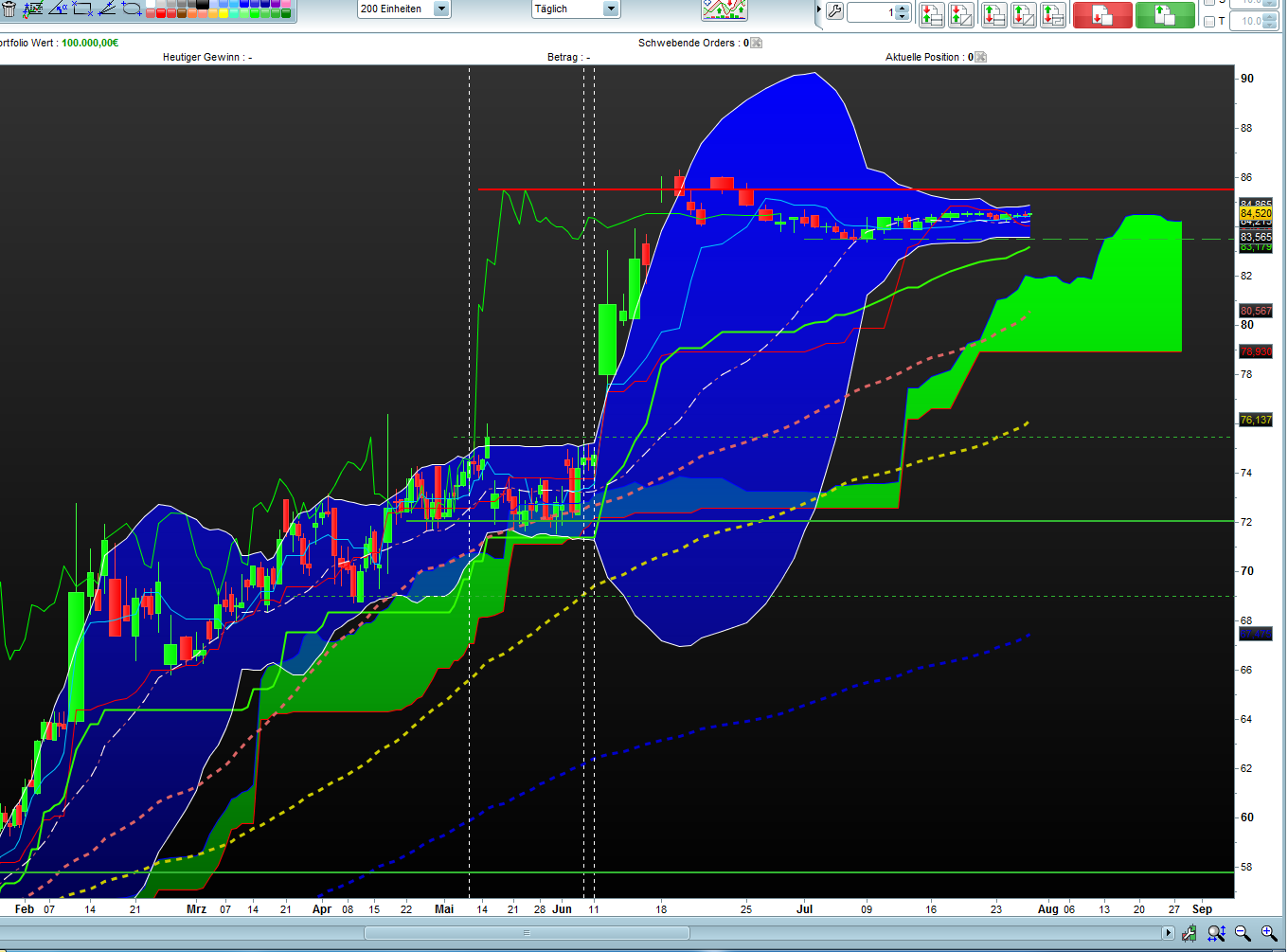Click the zoom in magnifier
This screenshot has height=952, width=1288.
[1269, 934]
